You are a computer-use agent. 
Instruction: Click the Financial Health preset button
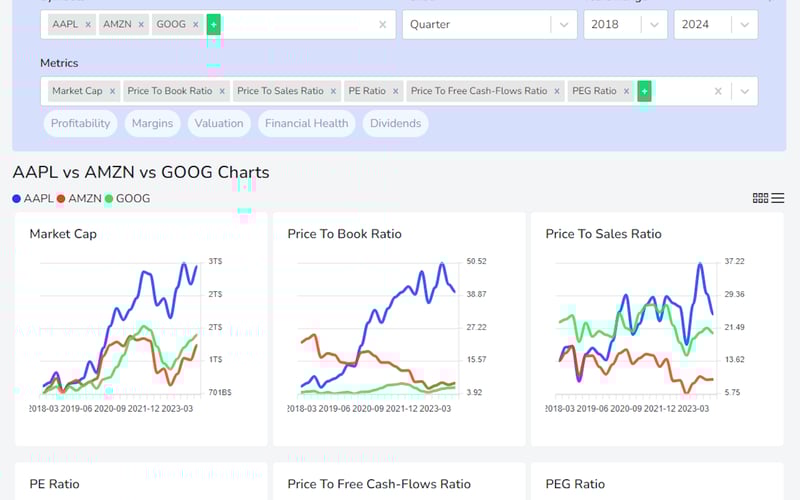point(306,123)
